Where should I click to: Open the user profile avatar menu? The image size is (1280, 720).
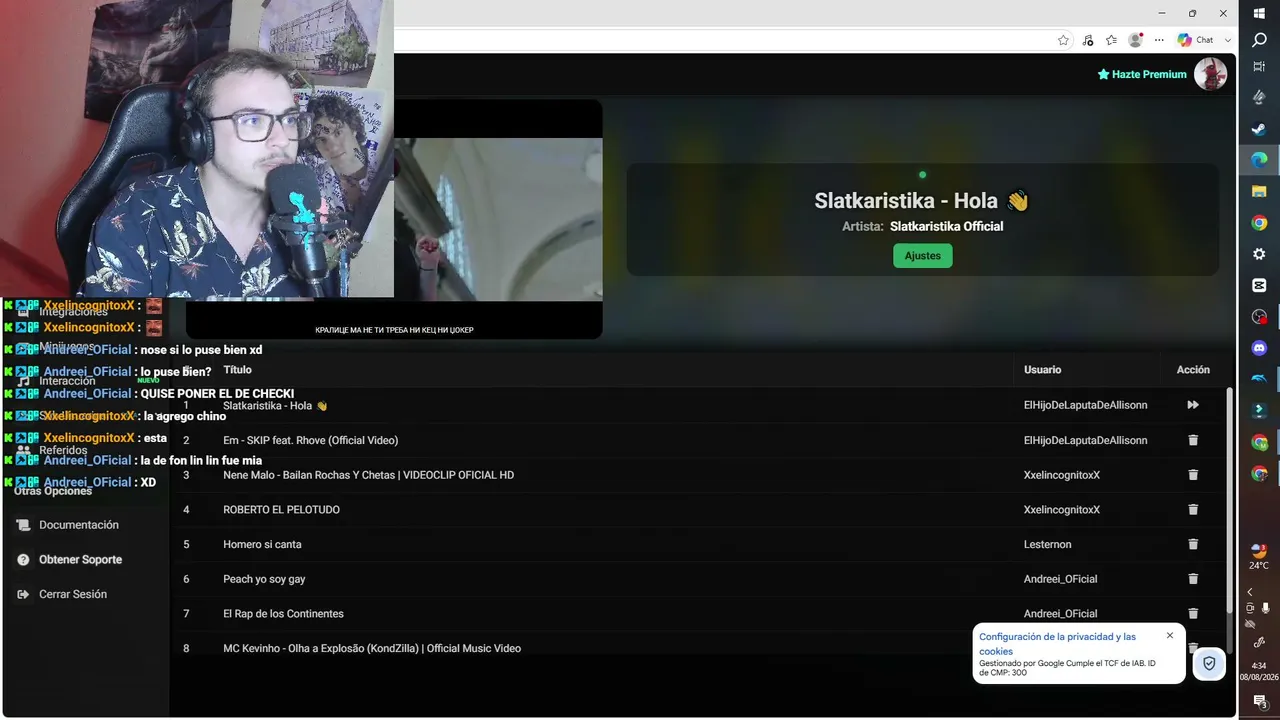[x=1210, y=74]
